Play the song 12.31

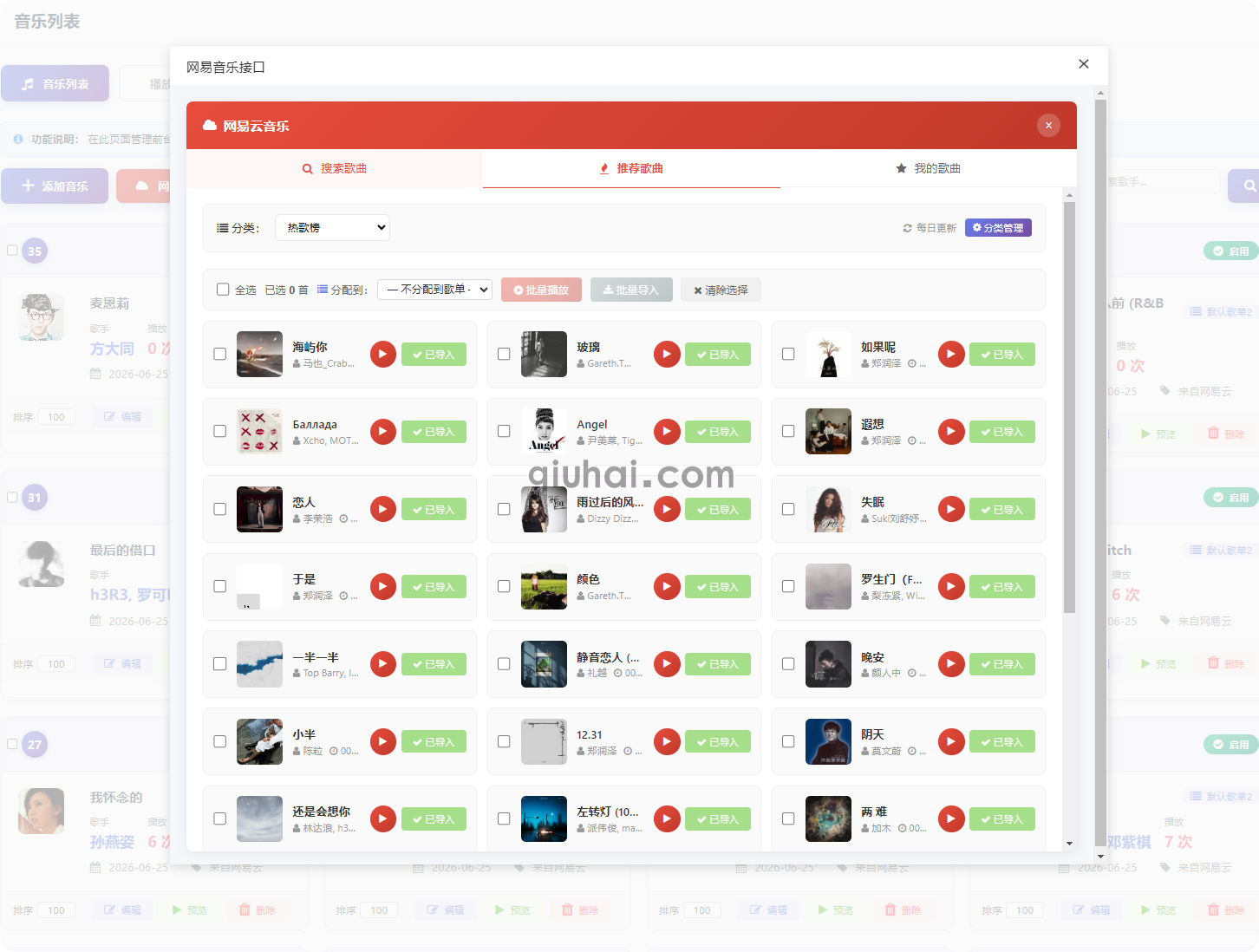[x=667, y=741]
